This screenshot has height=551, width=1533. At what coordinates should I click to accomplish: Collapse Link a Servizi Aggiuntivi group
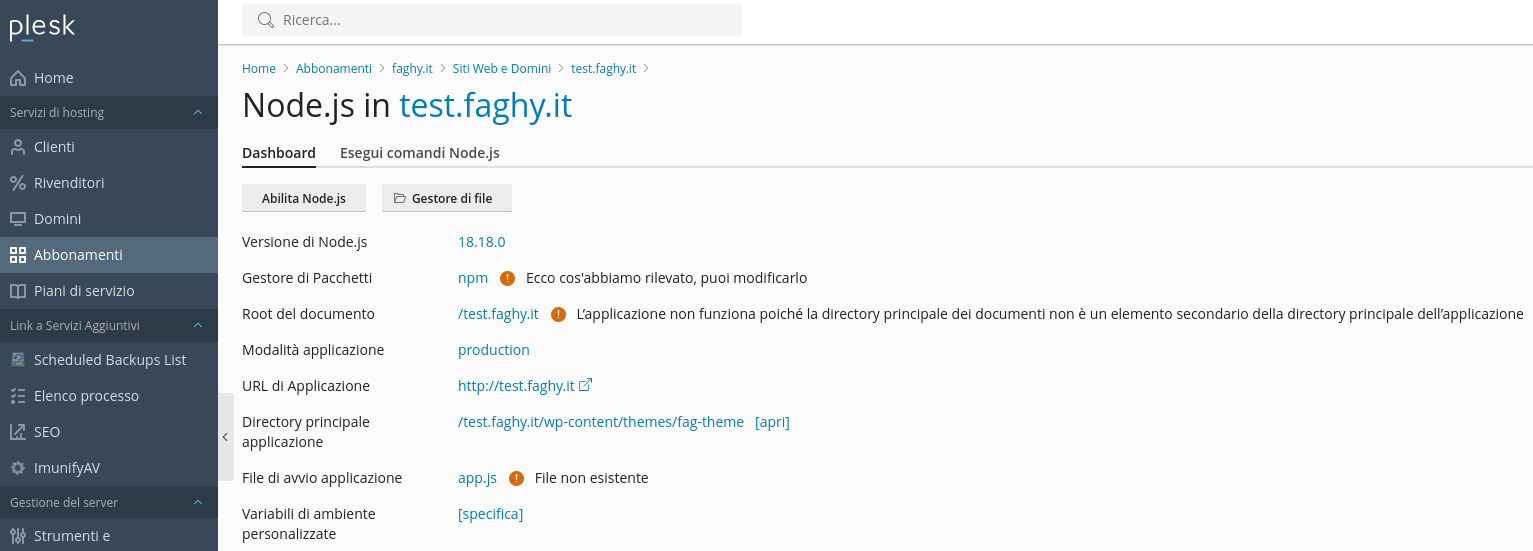pos(198,326)
